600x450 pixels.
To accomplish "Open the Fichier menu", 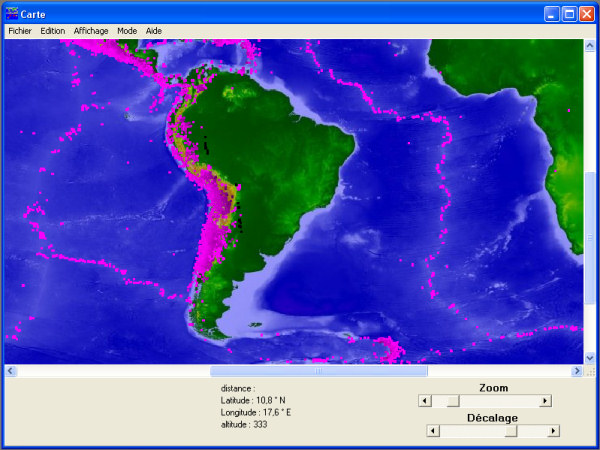I will (20, 31).
